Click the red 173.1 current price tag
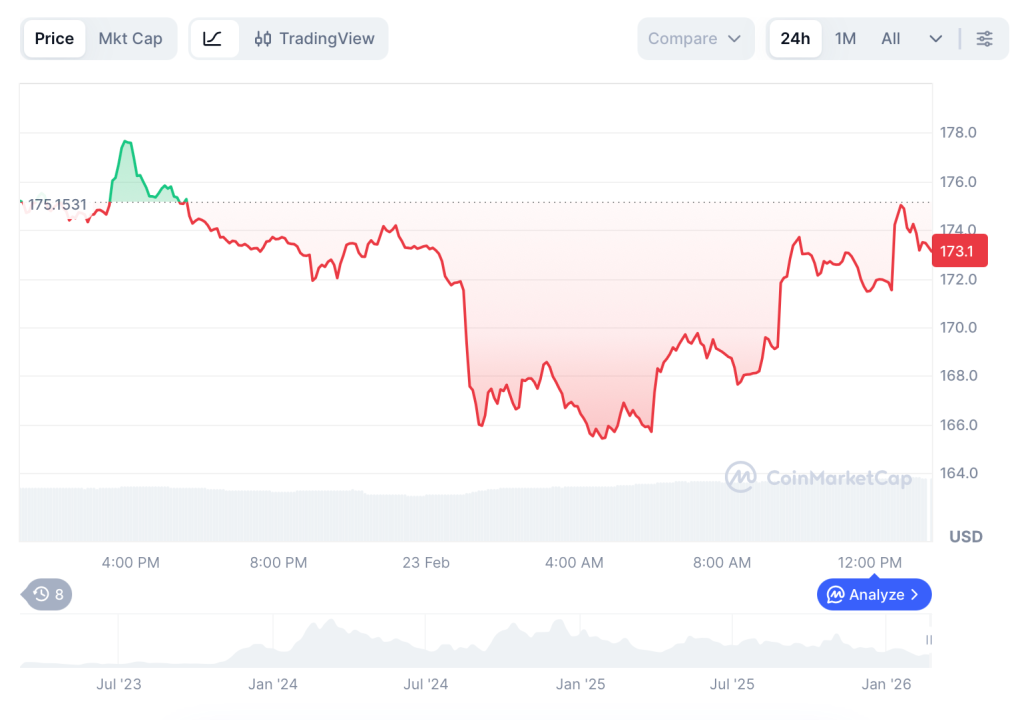Screen dimensions: 1024x720 [959, 250]
